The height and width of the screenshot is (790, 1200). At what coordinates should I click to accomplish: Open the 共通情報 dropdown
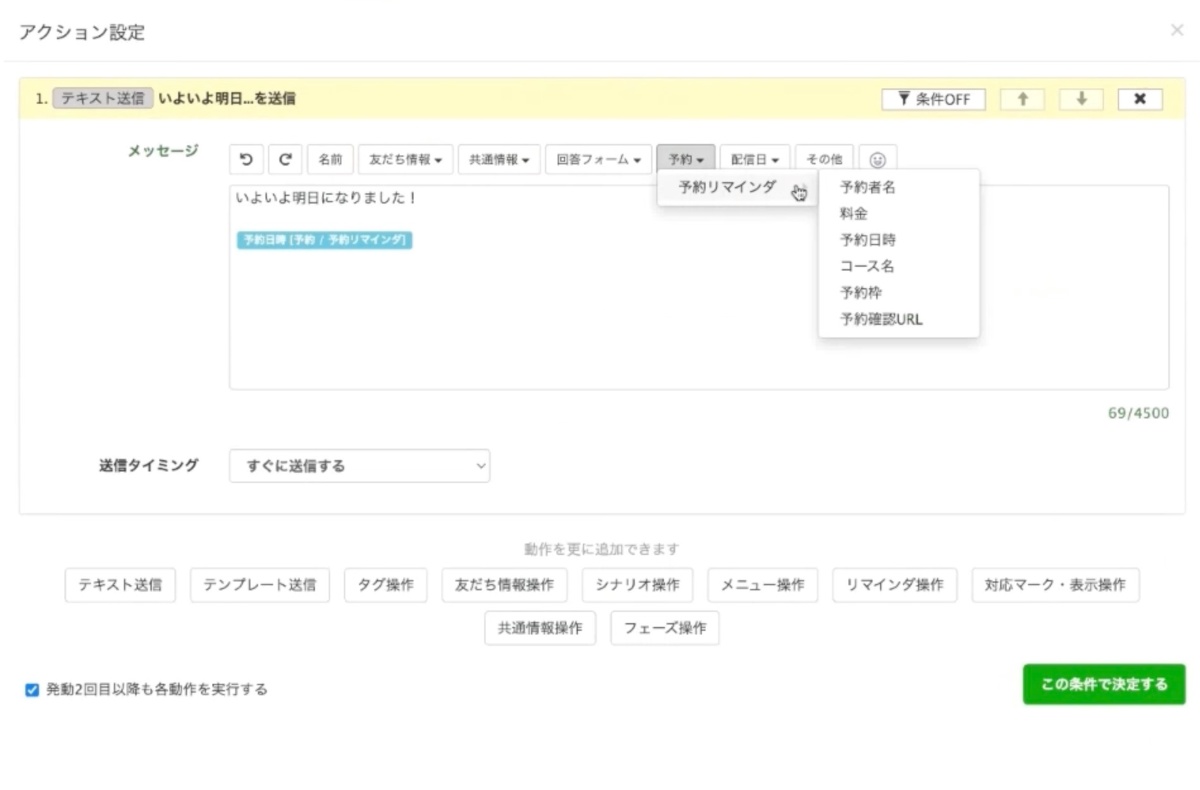(499, 159)
